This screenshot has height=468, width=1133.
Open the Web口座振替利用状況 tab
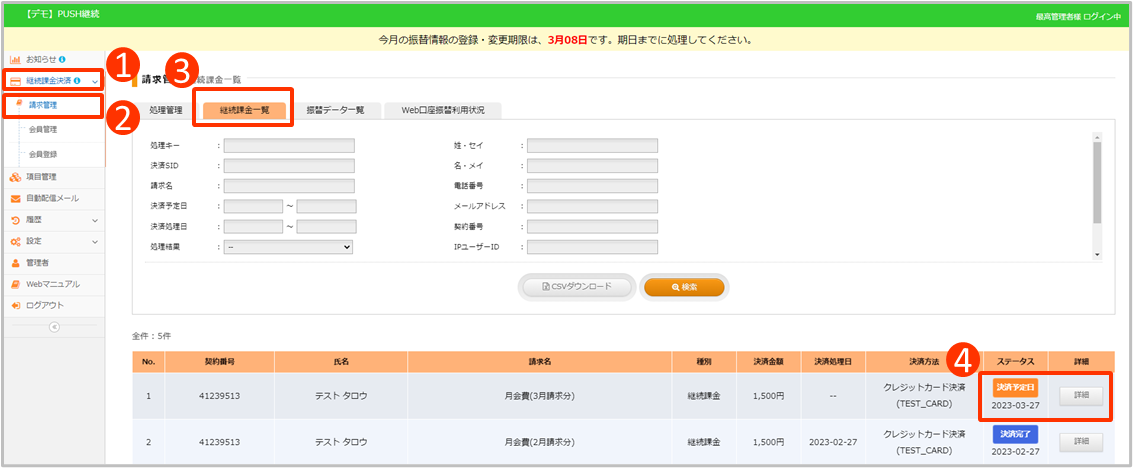(x=441, y=110)
